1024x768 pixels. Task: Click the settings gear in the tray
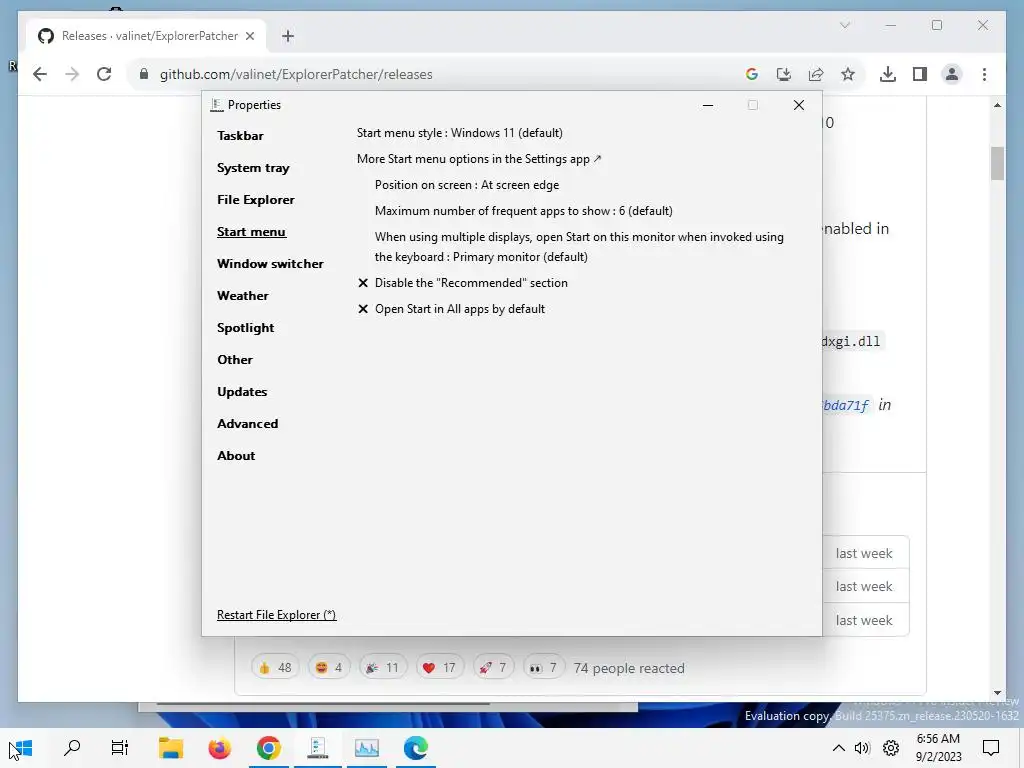click(x=891, y=748)
